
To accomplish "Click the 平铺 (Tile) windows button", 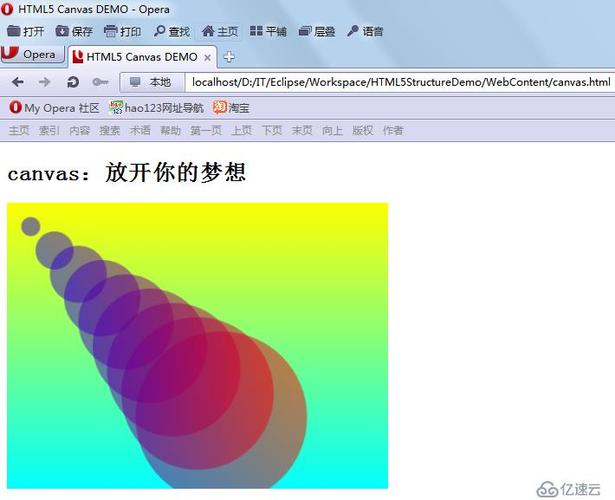I will 268,31.
